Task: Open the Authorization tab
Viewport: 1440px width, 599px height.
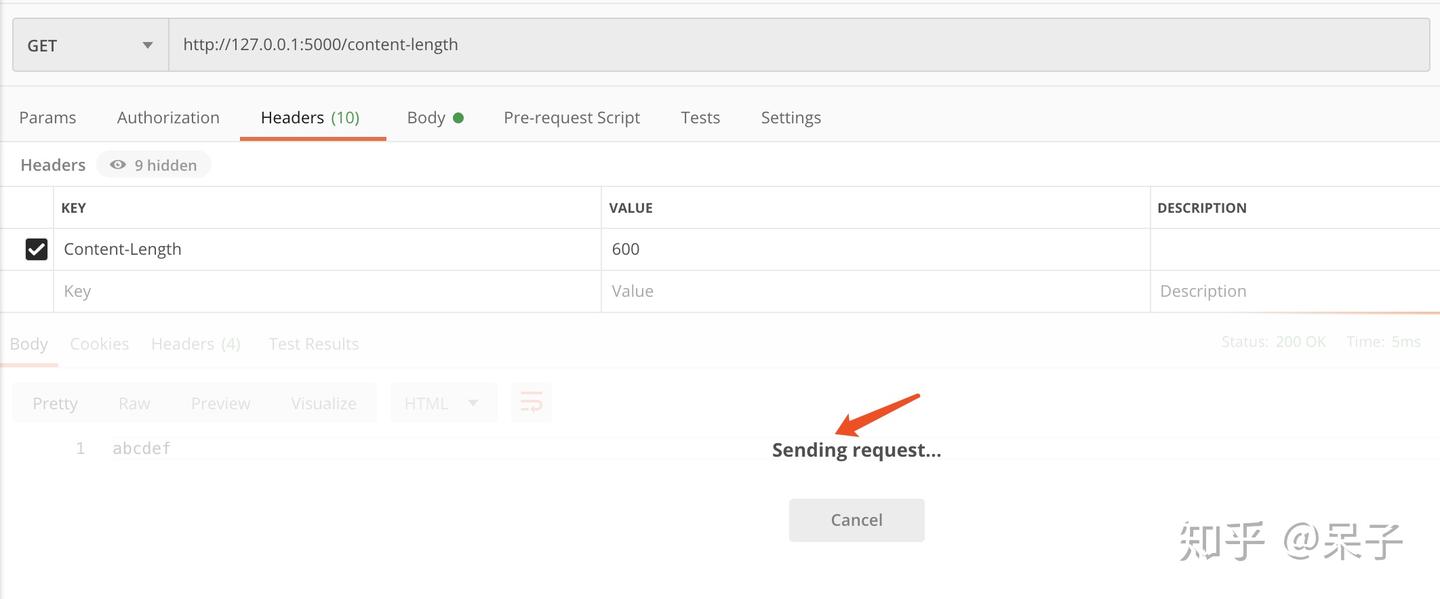Action: 167,117
